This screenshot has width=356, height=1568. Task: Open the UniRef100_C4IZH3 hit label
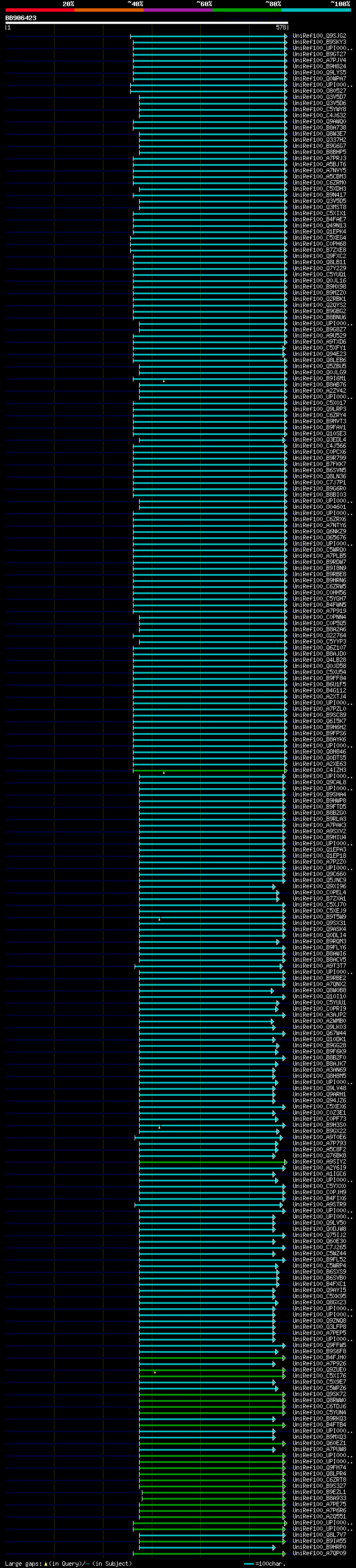point(319,770)
